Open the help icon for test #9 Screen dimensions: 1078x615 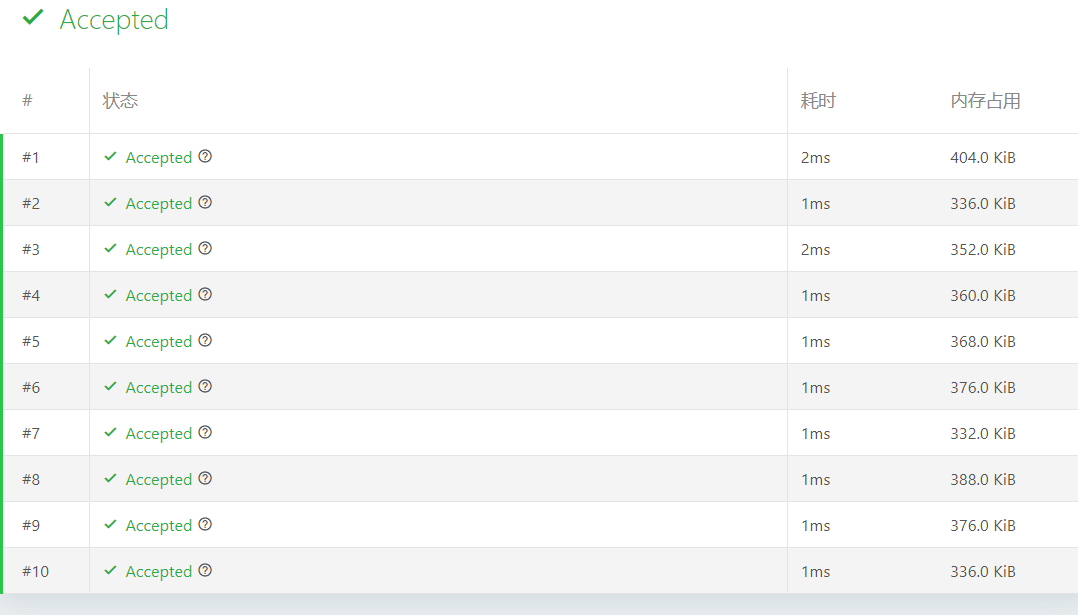[205, 525]
